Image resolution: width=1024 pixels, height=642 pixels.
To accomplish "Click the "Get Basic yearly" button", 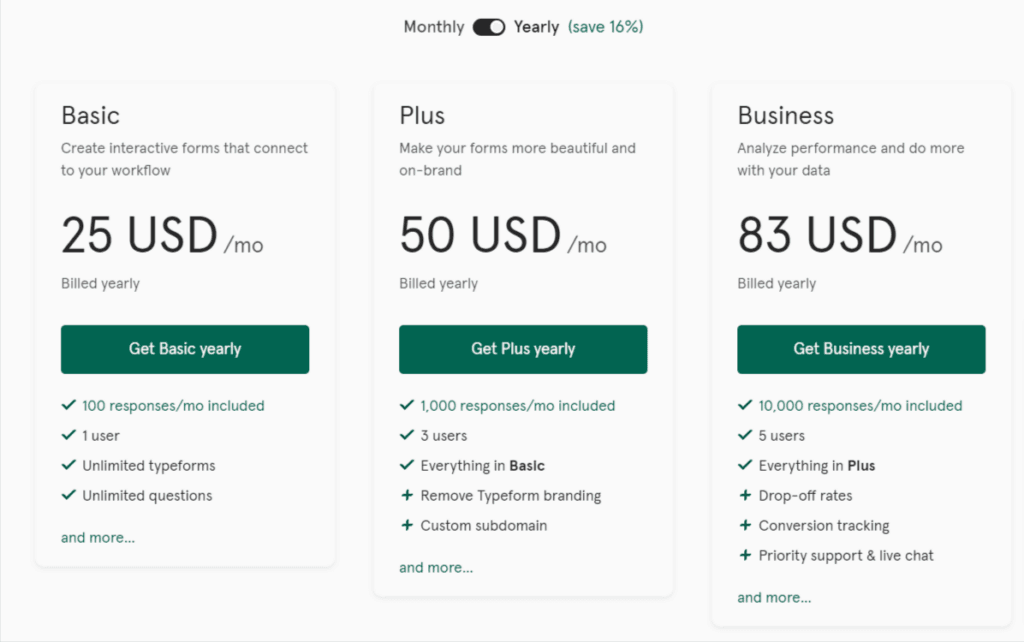I will coord(184,349).
